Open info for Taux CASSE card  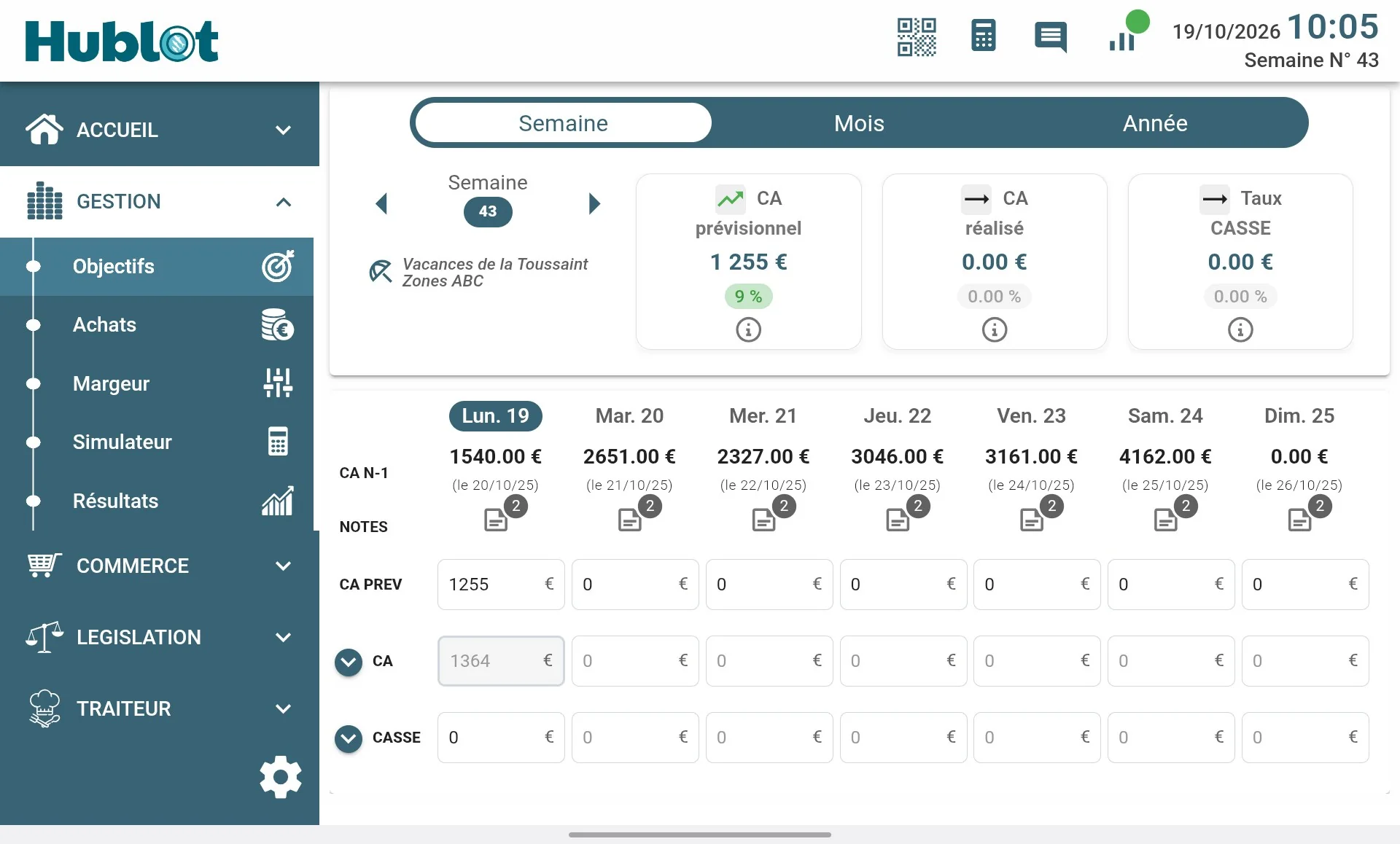[x=1240, y=330]
